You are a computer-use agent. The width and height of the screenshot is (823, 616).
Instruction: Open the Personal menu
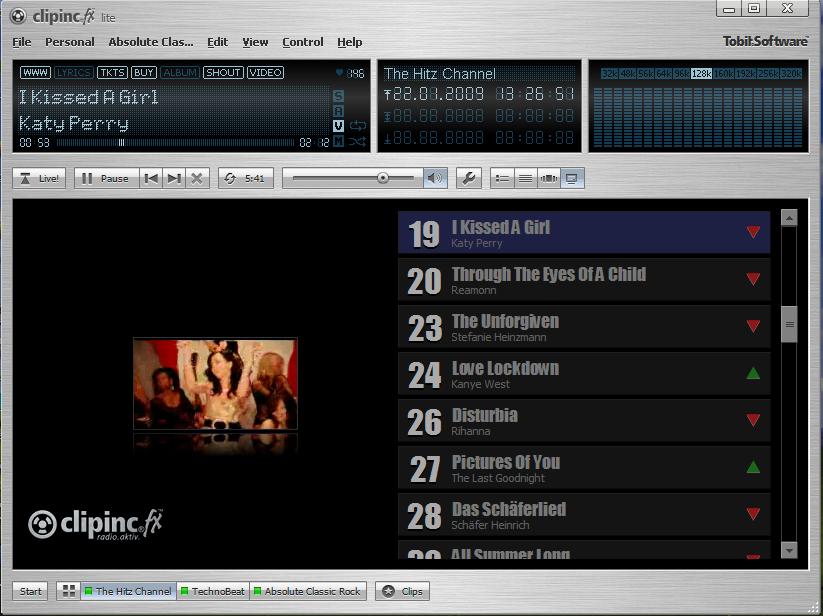click(70, 42)
